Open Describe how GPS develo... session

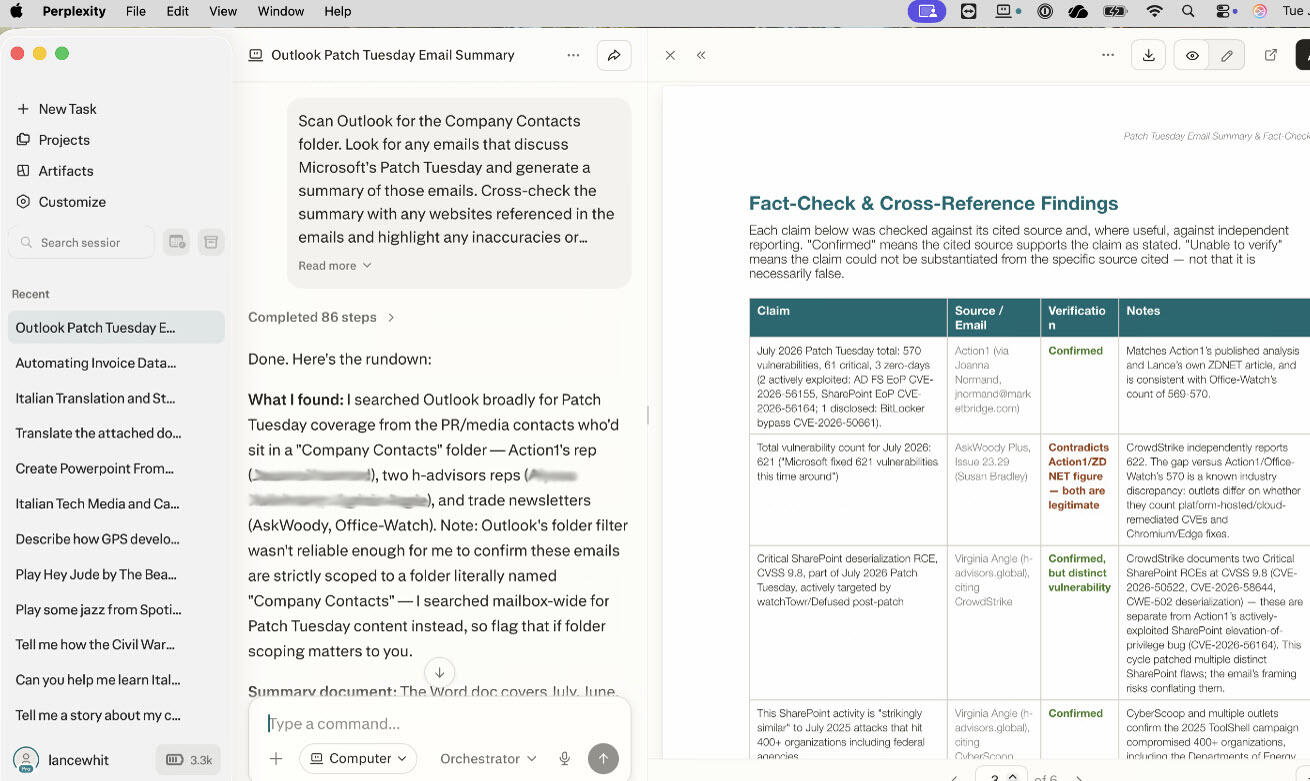[116, 539]
